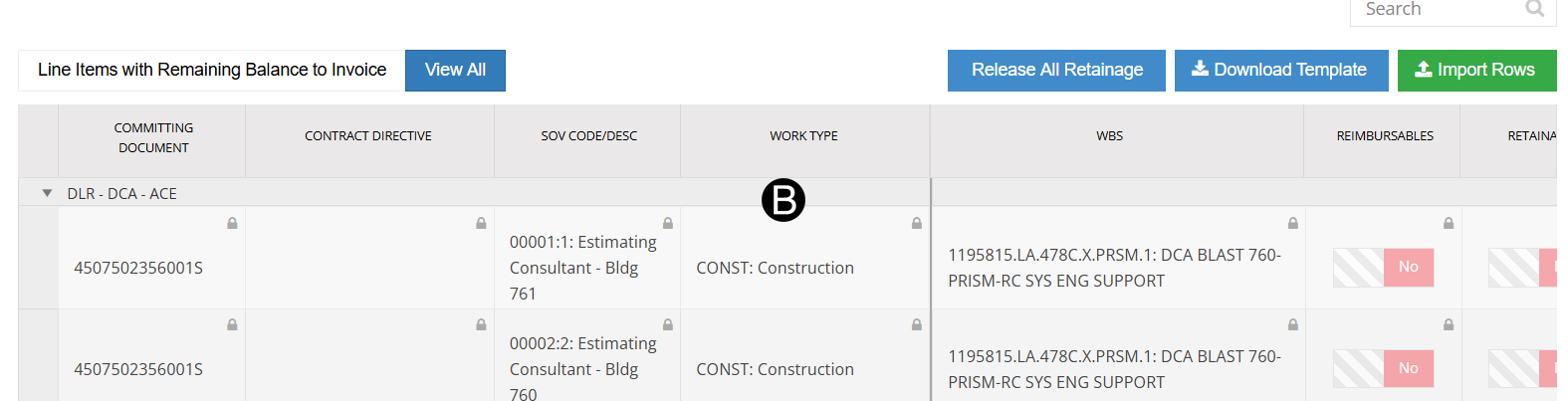This screenshot has height=401, width=1568.
Task: Toggle second row Reimbursables No switch
Action: point(1384,368)
